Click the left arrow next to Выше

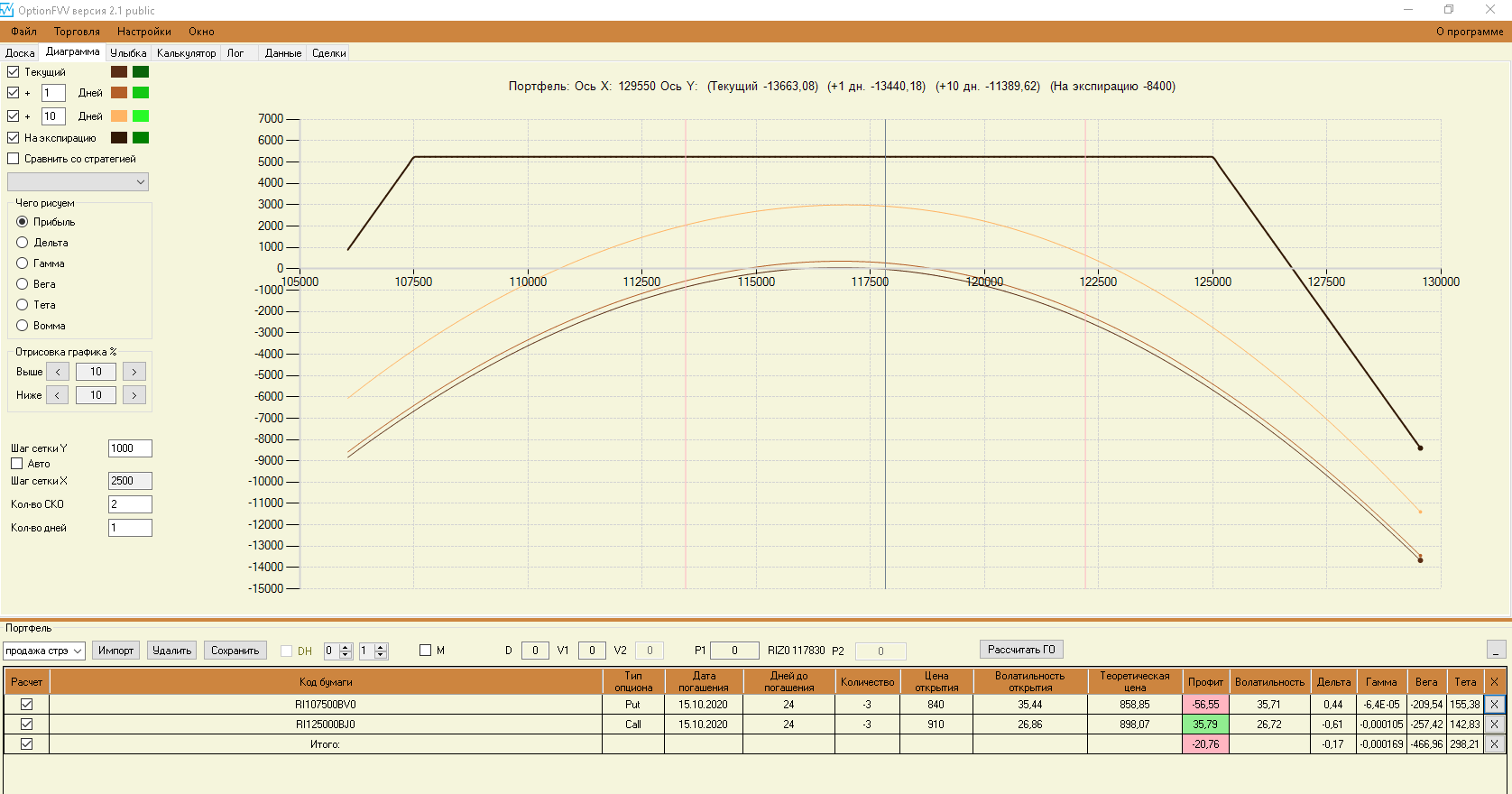click(x=58, y=372)
